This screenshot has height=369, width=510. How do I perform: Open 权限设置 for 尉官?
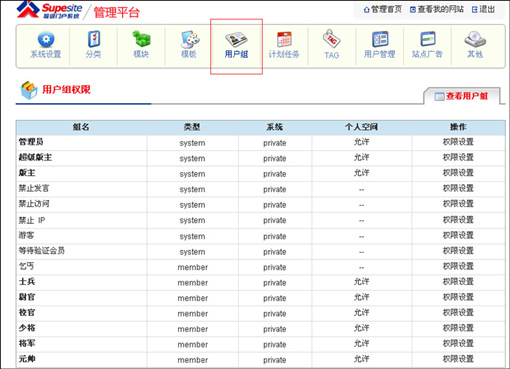coord(458,297)
